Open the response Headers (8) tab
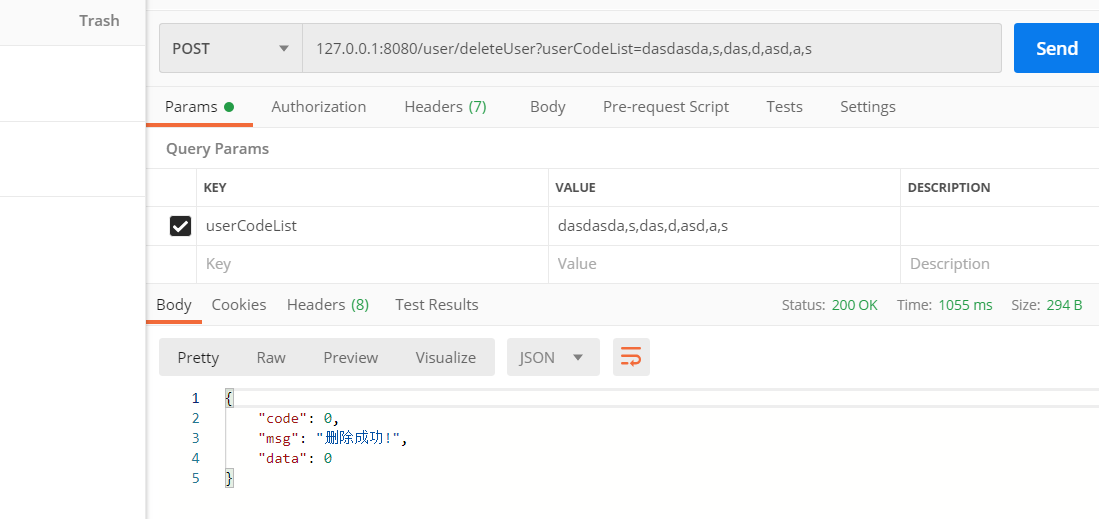 tap(327, 304)
